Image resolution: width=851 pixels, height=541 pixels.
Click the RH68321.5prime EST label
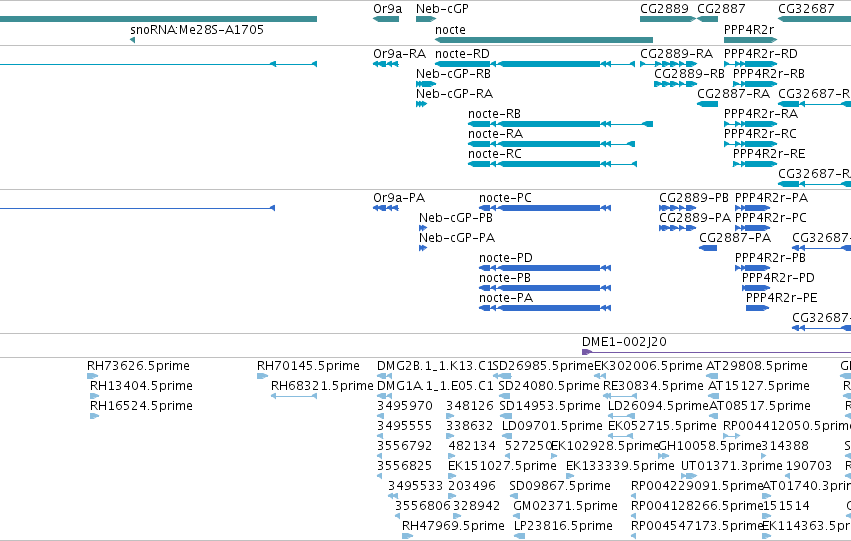click(322, 386)
